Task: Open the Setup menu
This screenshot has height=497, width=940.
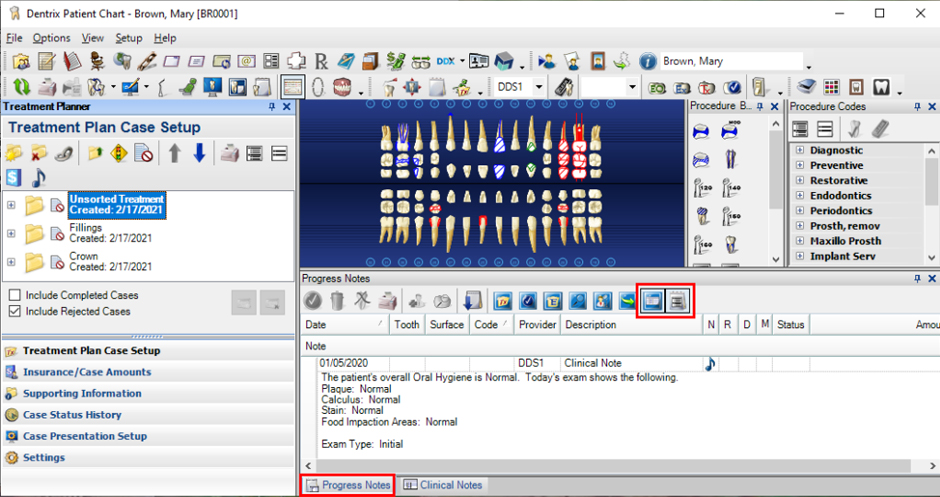Action: pyautogui.click(x=128, y=38)
